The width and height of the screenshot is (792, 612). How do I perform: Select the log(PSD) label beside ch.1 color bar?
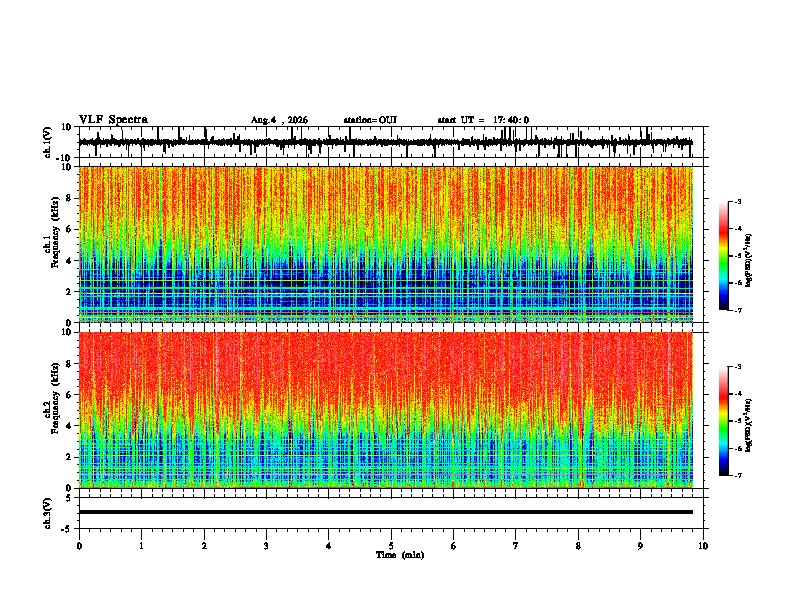click(749, 260)
